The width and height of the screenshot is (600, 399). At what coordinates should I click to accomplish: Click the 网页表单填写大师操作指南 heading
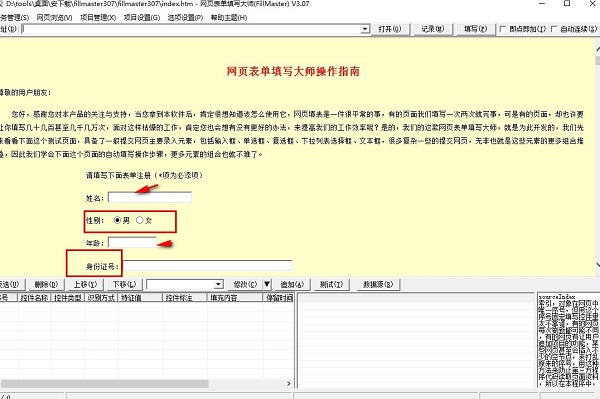click(293, 71)
